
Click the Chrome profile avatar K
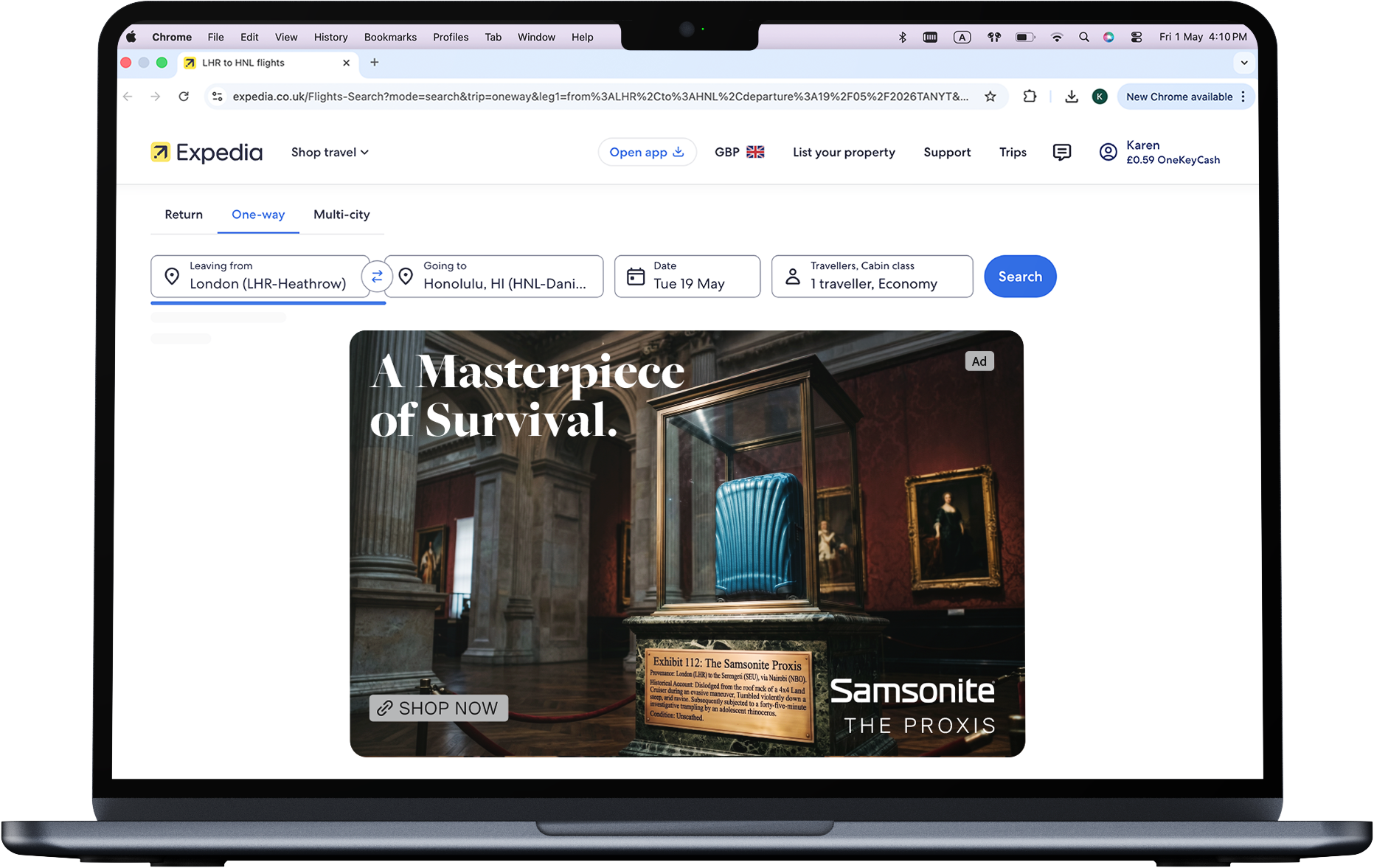click(1100, 97)
